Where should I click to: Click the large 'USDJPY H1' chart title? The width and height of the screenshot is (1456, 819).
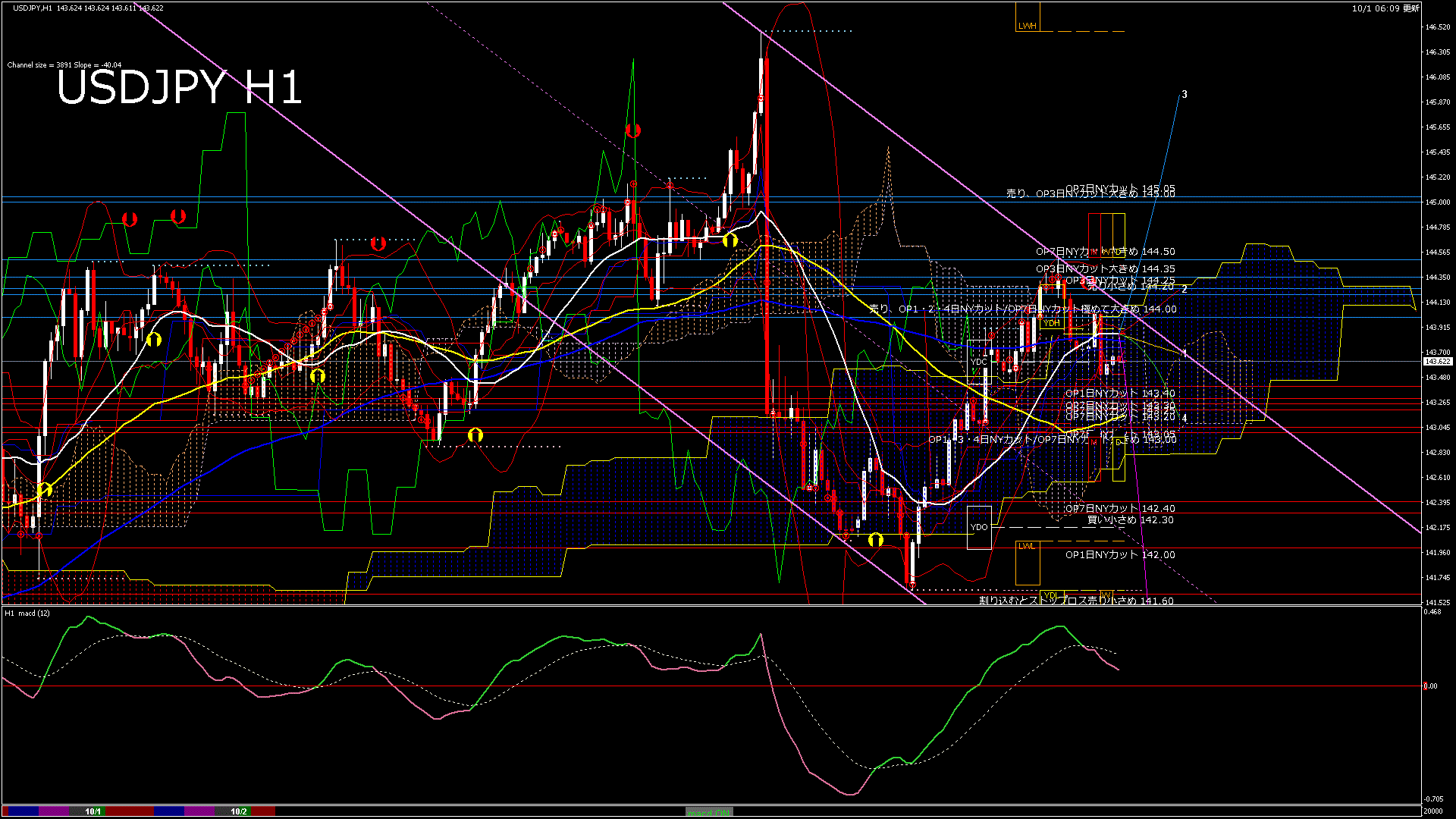[x=180, y=87]
